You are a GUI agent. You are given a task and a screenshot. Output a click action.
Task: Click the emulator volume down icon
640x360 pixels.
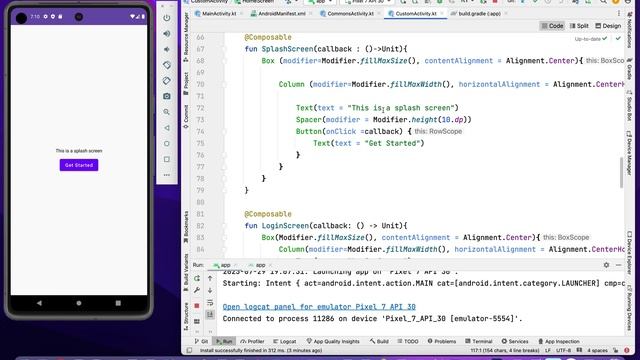167,49
